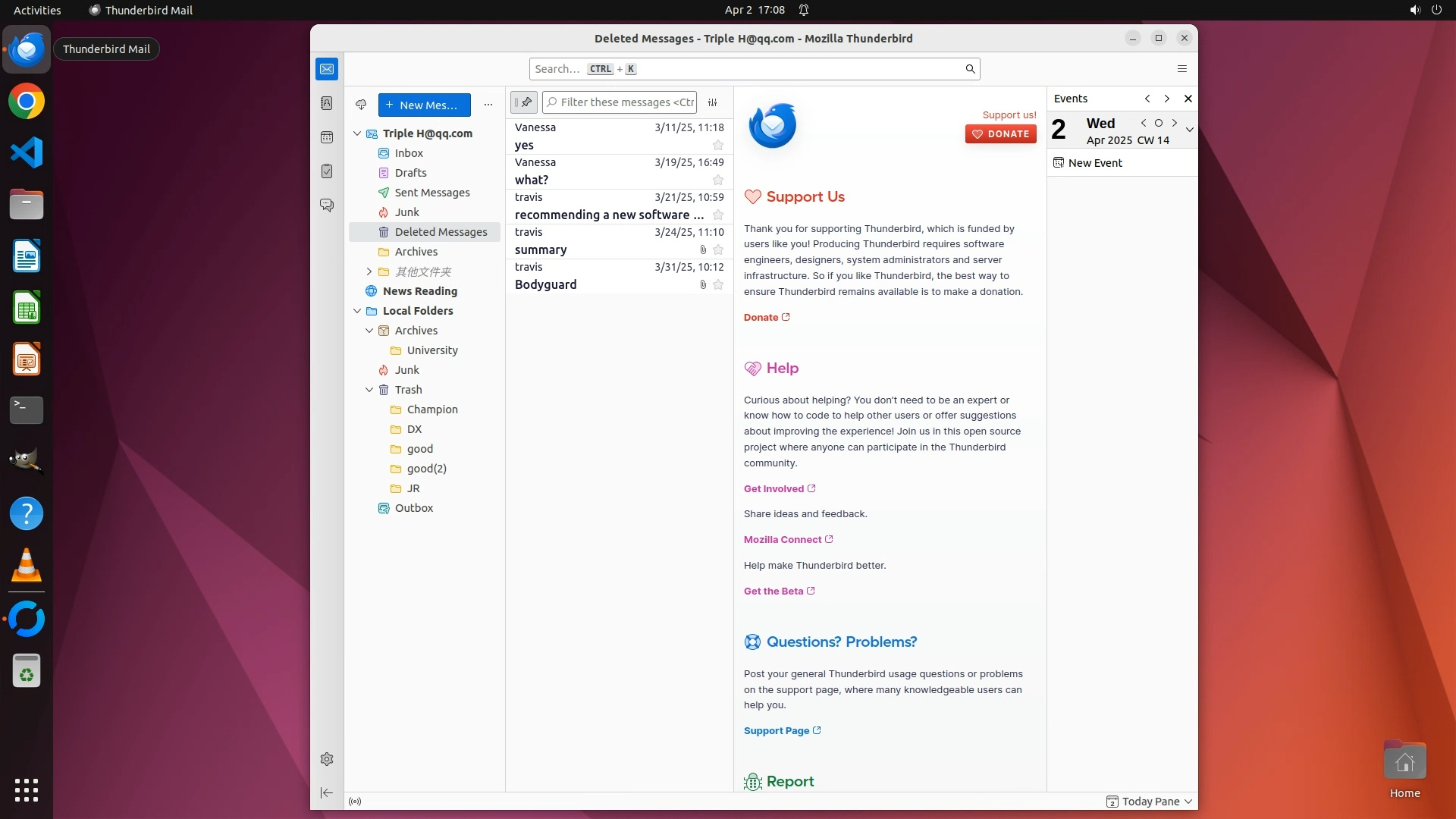Open the Get Involved link
Viewport: 1456px width, 819px height.
coord(773,489)
